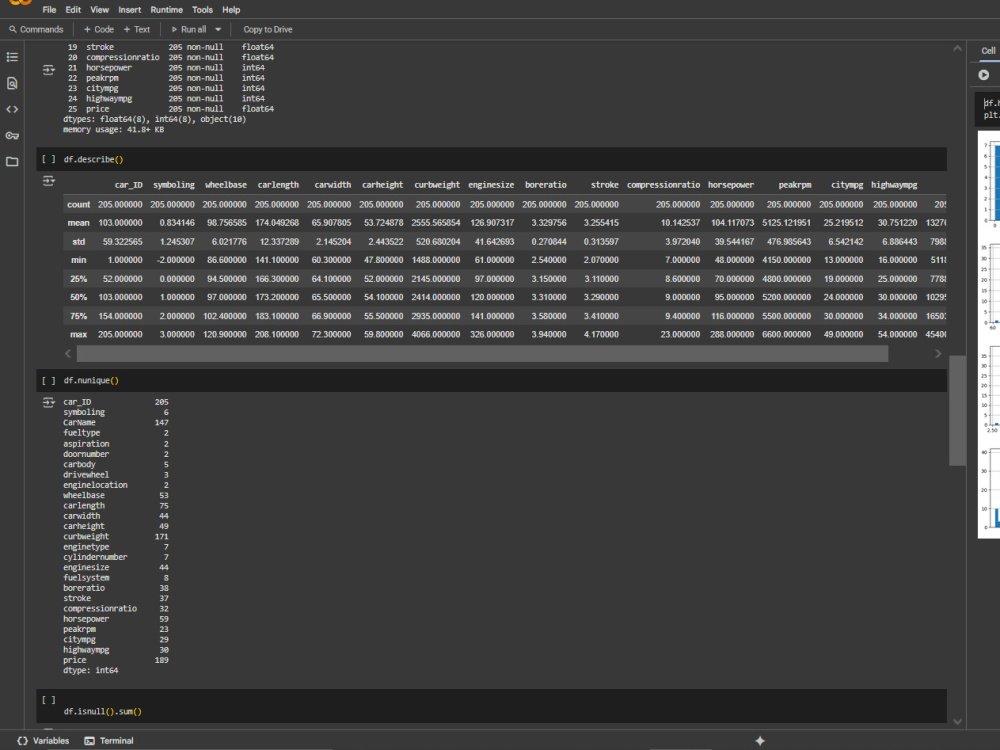Click the Gemini sparkle icon in bottom bar

(x=760, y=740)
